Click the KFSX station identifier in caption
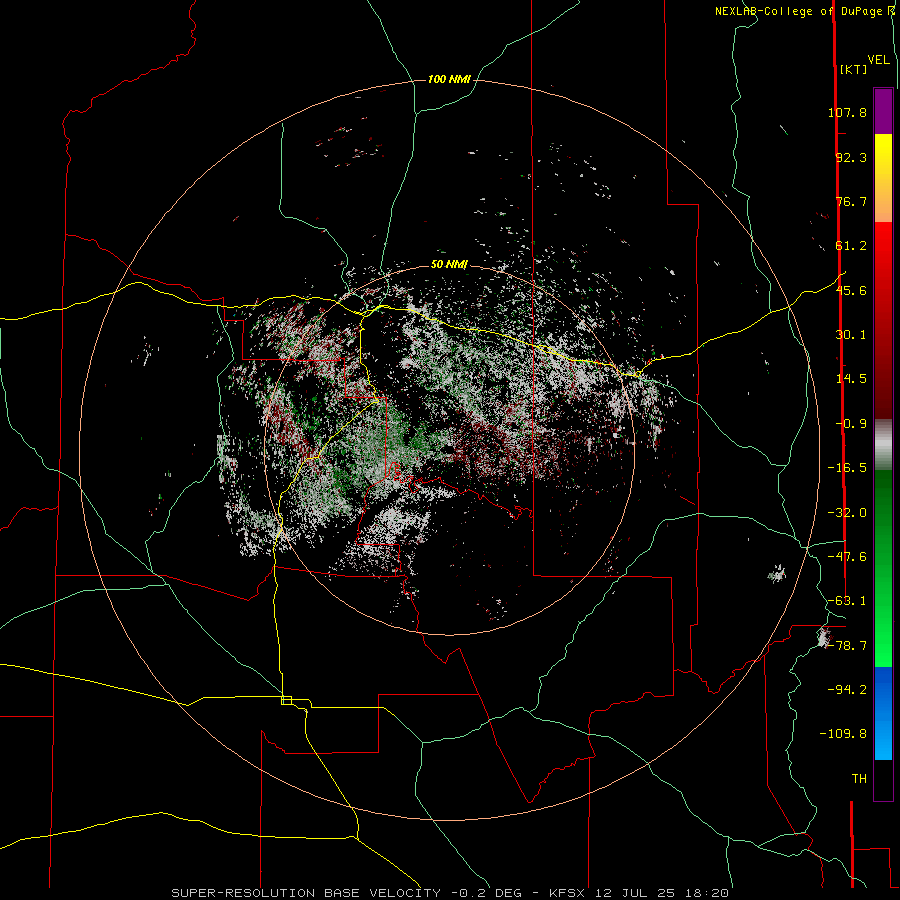The image size is (900, 900). click(x=567, y=893)
